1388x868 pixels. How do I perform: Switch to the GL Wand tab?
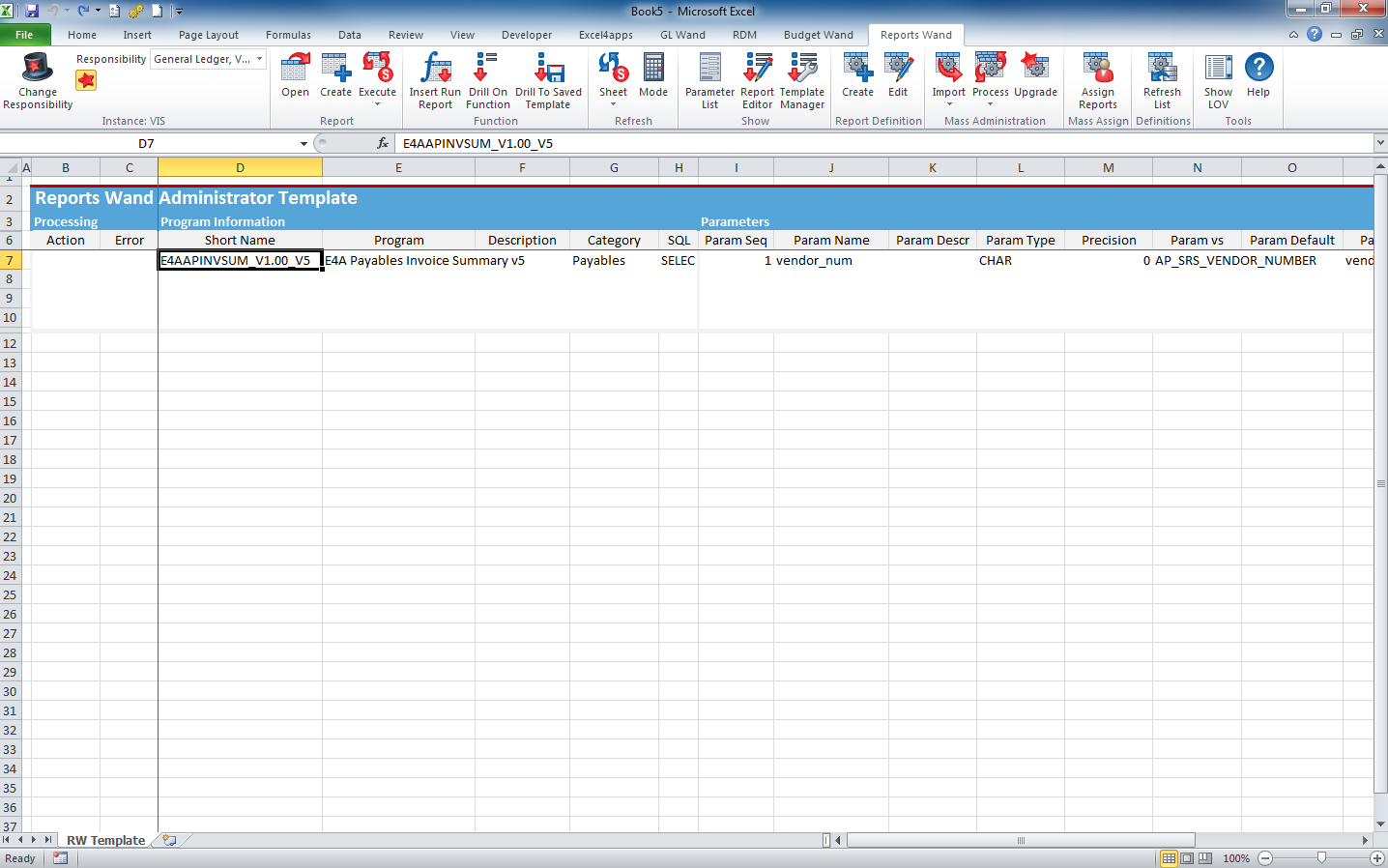pyautogui.click(x=682, y=35)
